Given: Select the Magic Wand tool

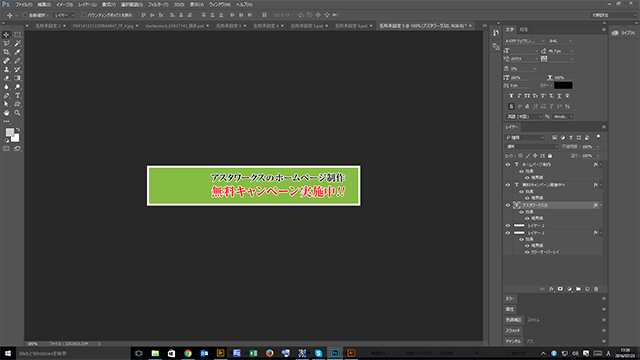Looking at the screenshot, I should (18, 43).
